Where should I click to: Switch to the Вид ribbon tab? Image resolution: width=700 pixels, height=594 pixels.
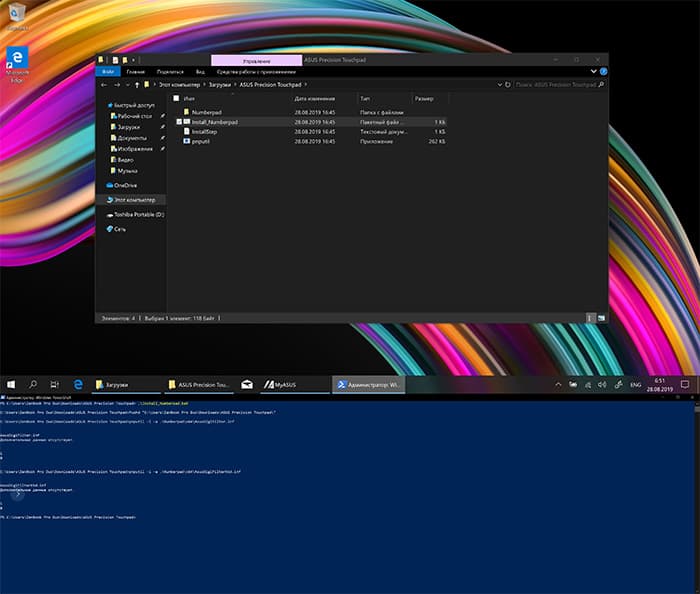click(x=200, y=72)
